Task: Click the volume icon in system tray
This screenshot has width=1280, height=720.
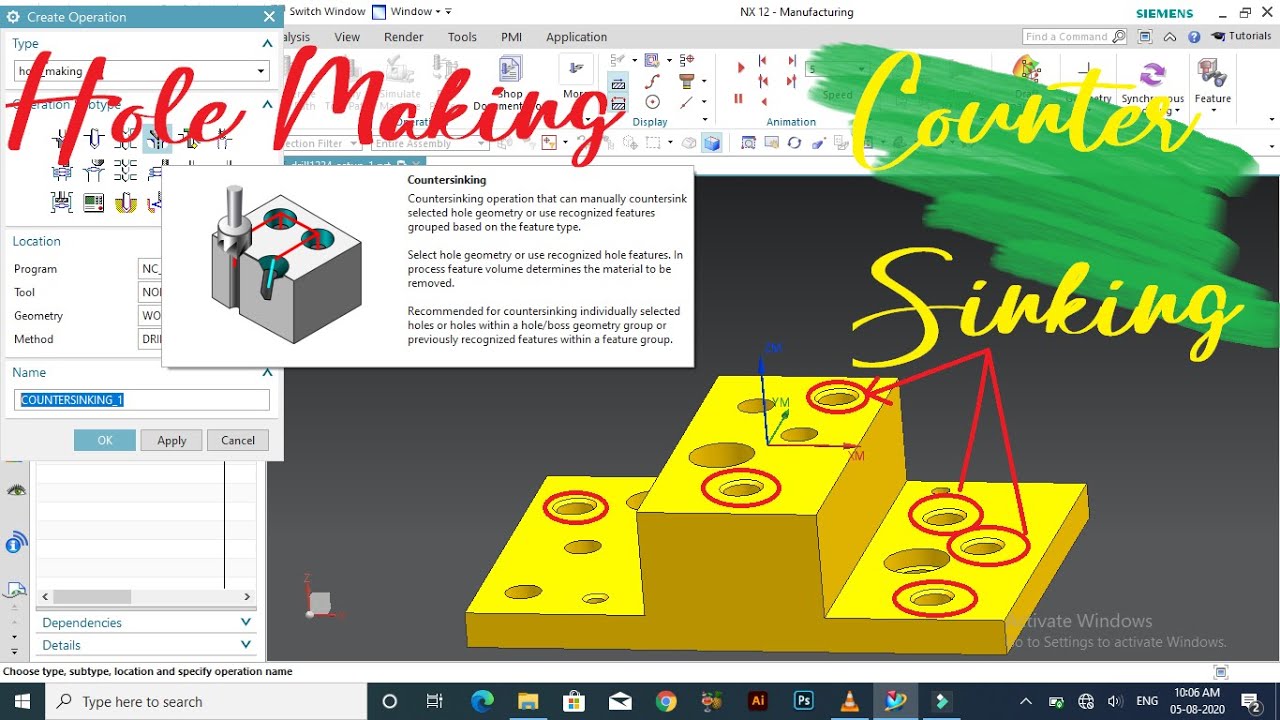Action: 1115,701
